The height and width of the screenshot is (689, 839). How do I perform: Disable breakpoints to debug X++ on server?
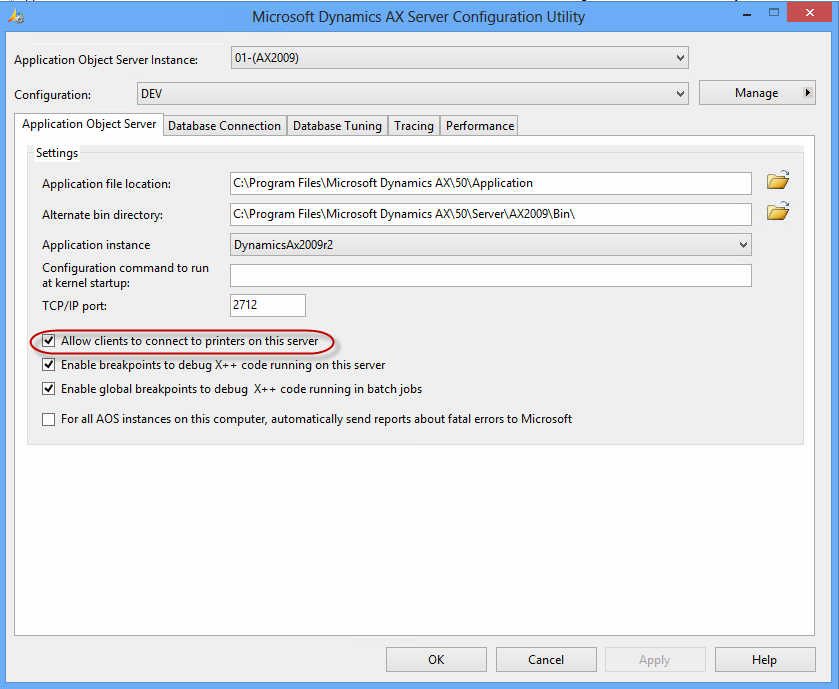[x=49, y=365]
